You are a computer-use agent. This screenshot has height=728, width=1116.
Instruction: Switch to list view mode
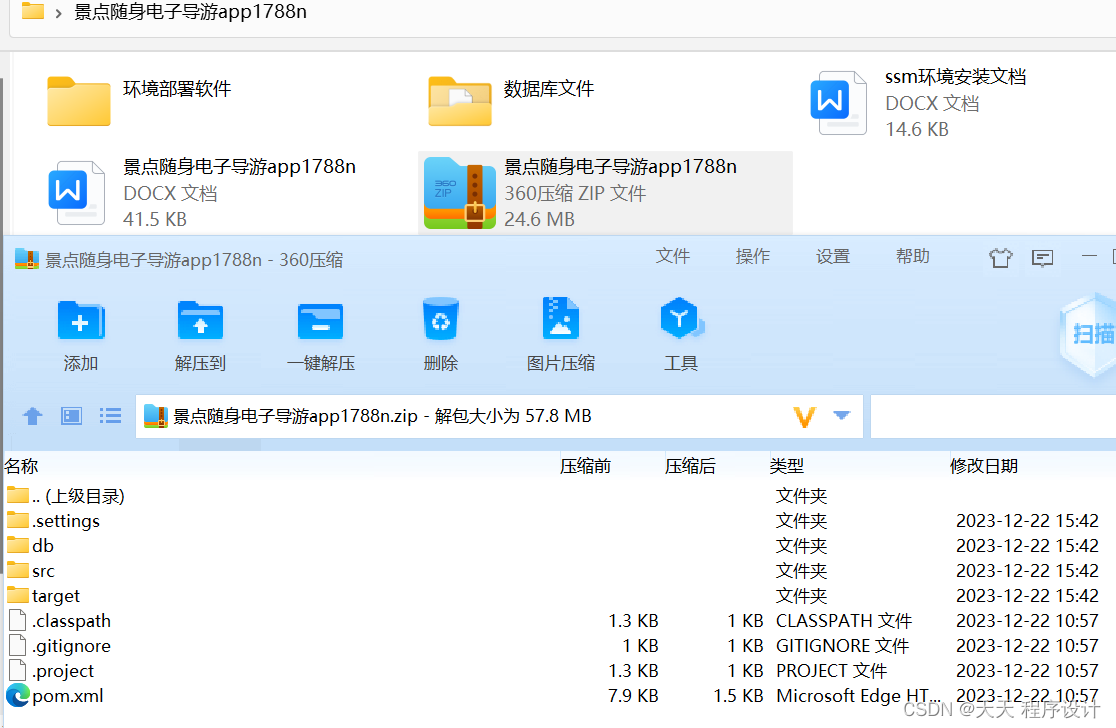point(110,416)
